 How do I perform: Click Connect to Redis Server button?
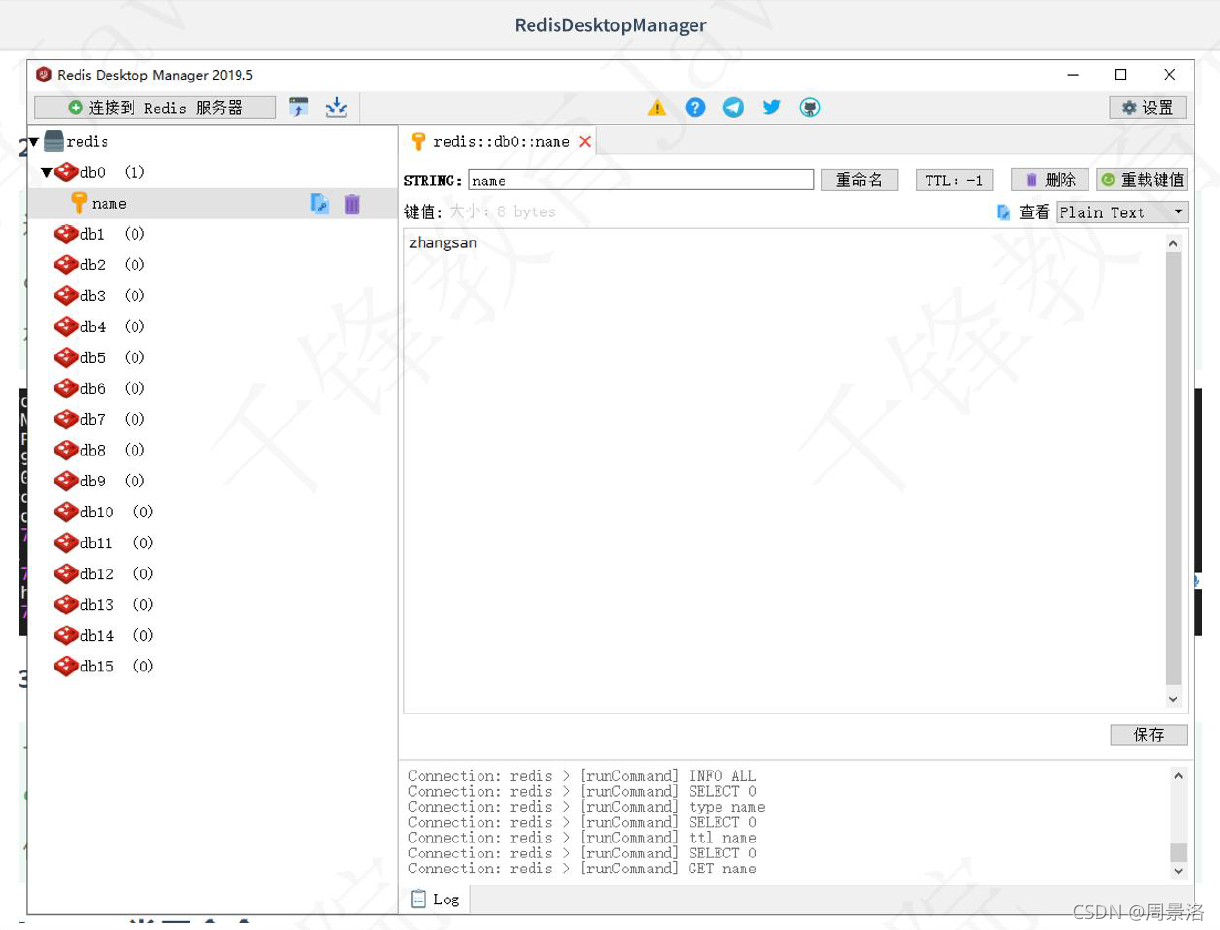tap(155, 107)
